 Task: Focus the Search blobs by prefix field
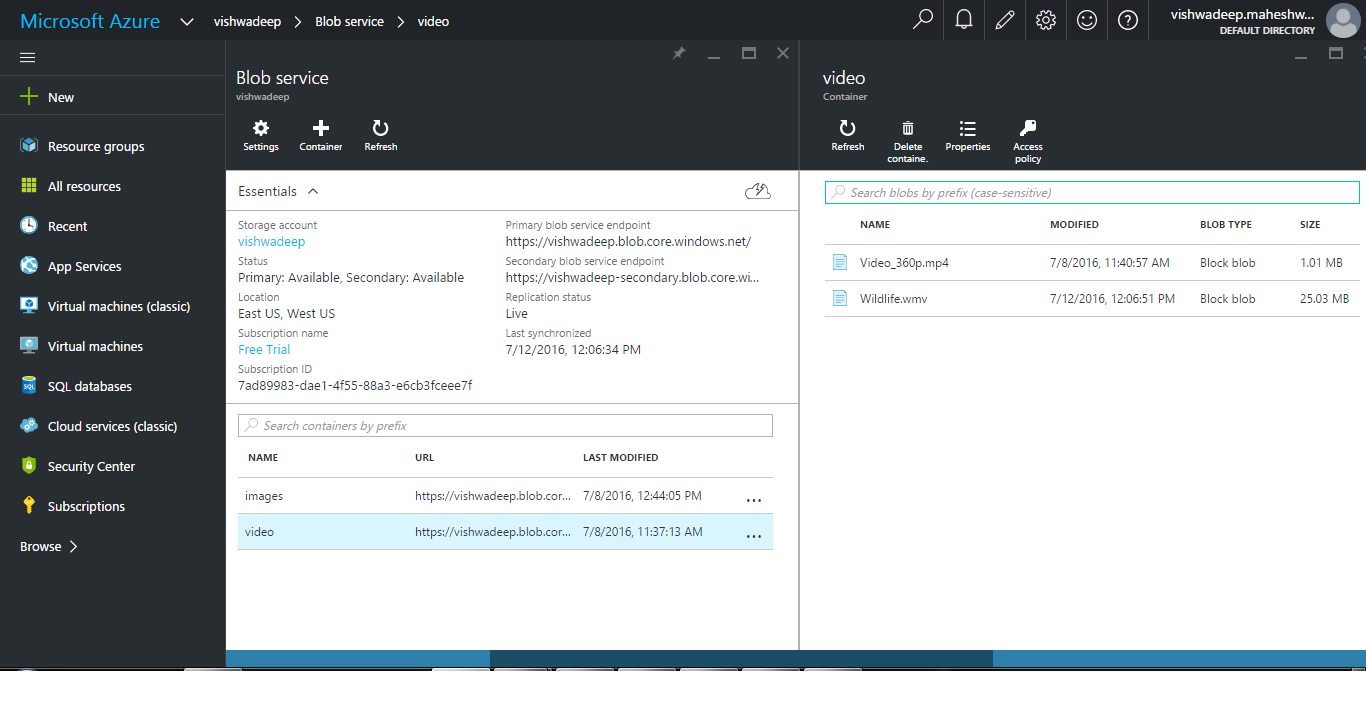point(1092,192)
